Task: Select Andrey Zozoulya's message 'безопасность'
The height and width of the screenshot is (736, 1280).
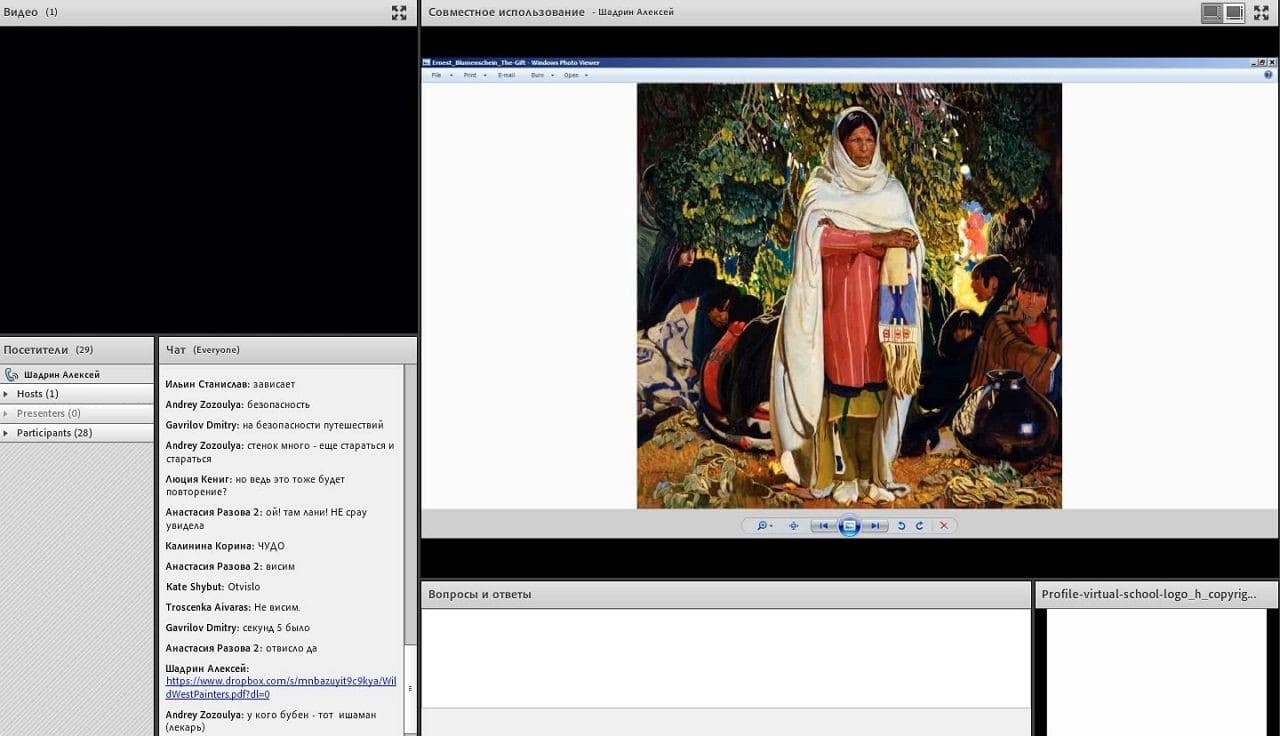Action: 237,405
